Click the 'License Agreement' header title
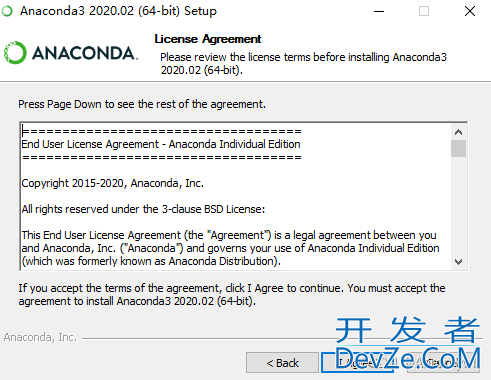The height and width of the screenshot is (380, 491). click(208, 39)
